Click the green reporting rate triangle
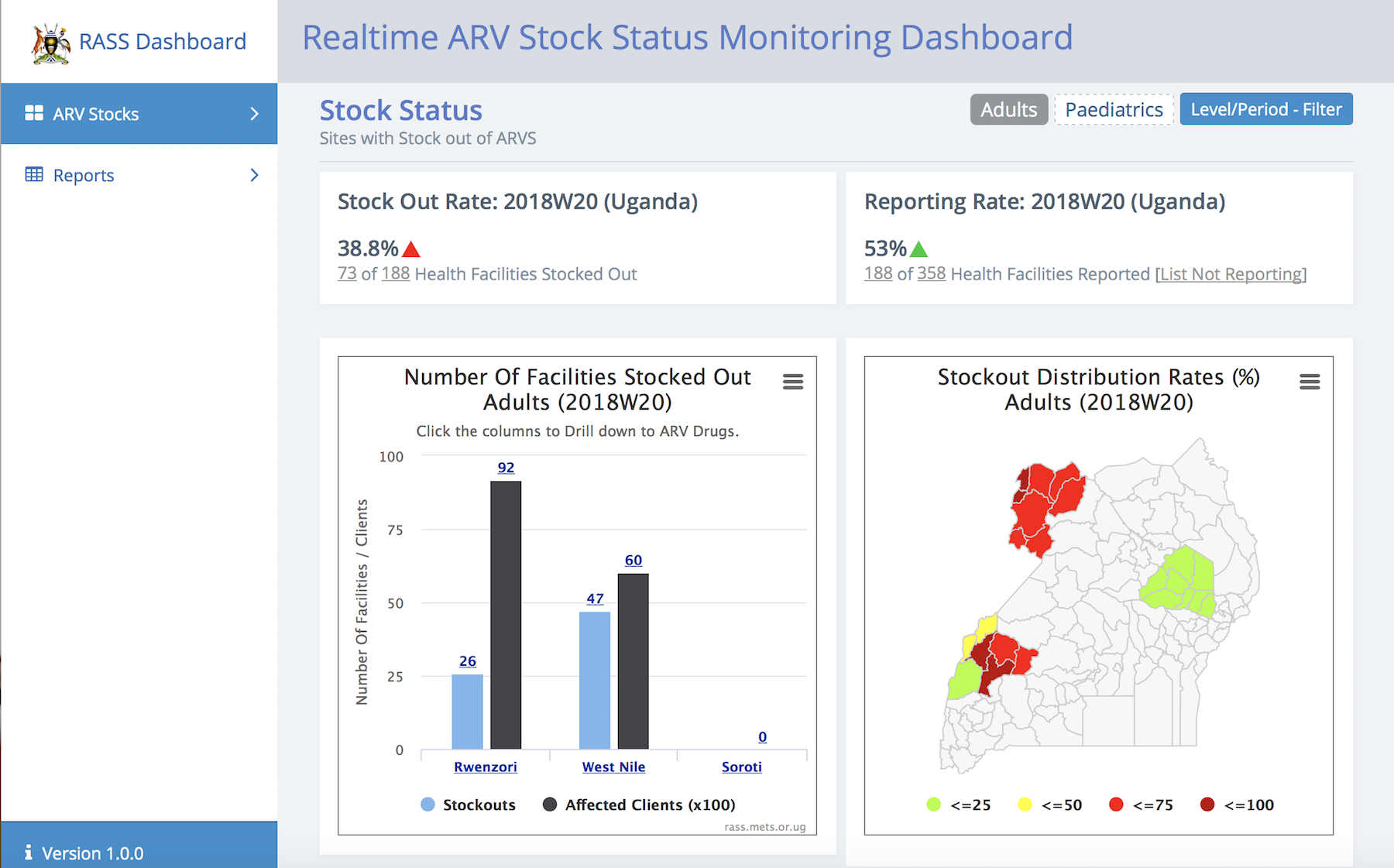 pyautogui.click(x=918, y=249)
